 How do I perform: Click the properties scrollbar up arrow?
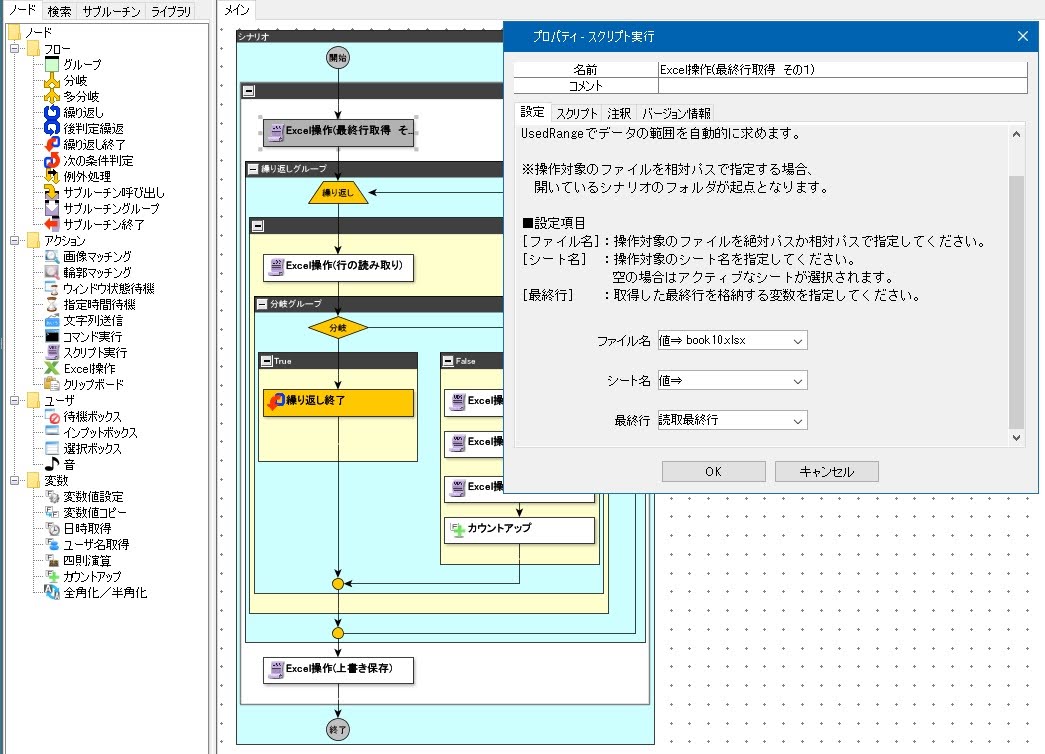click(1016, 134)
